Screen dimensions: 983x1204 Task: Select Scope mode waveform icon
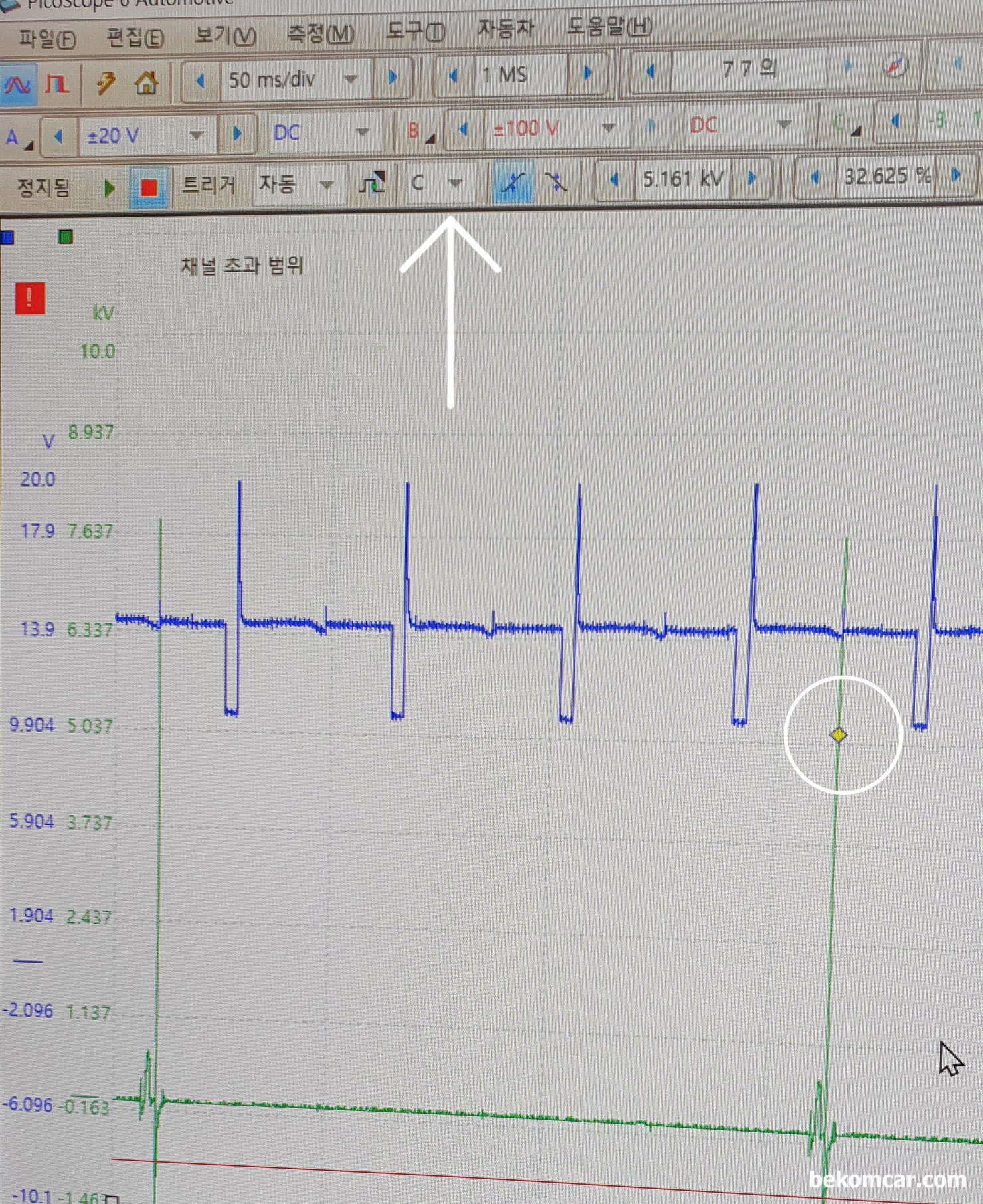[x=18, y=84]
